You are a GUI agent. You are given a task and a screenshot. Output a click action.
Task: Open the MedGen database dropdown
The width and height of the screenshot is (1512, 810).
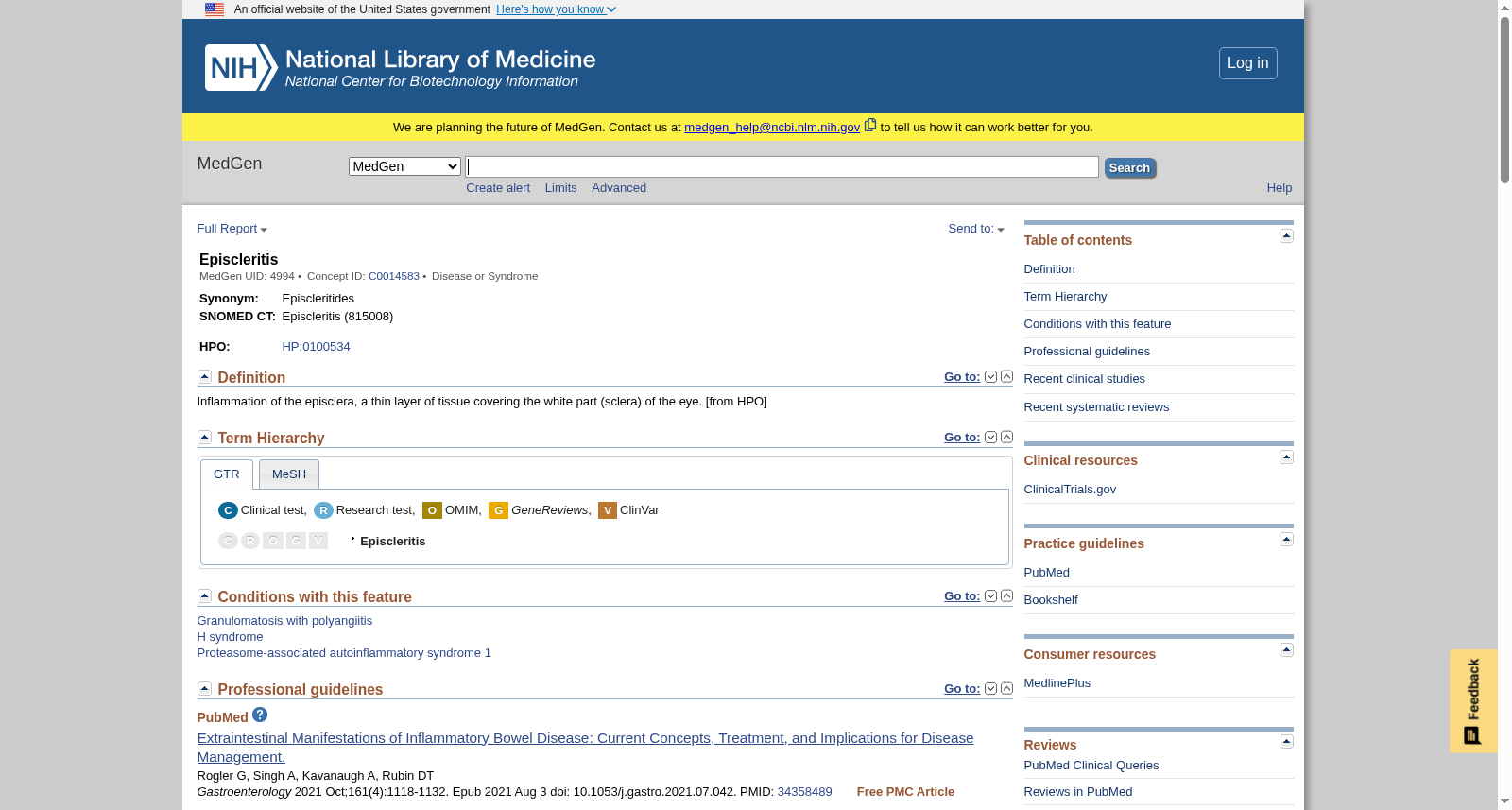(404, 166)
